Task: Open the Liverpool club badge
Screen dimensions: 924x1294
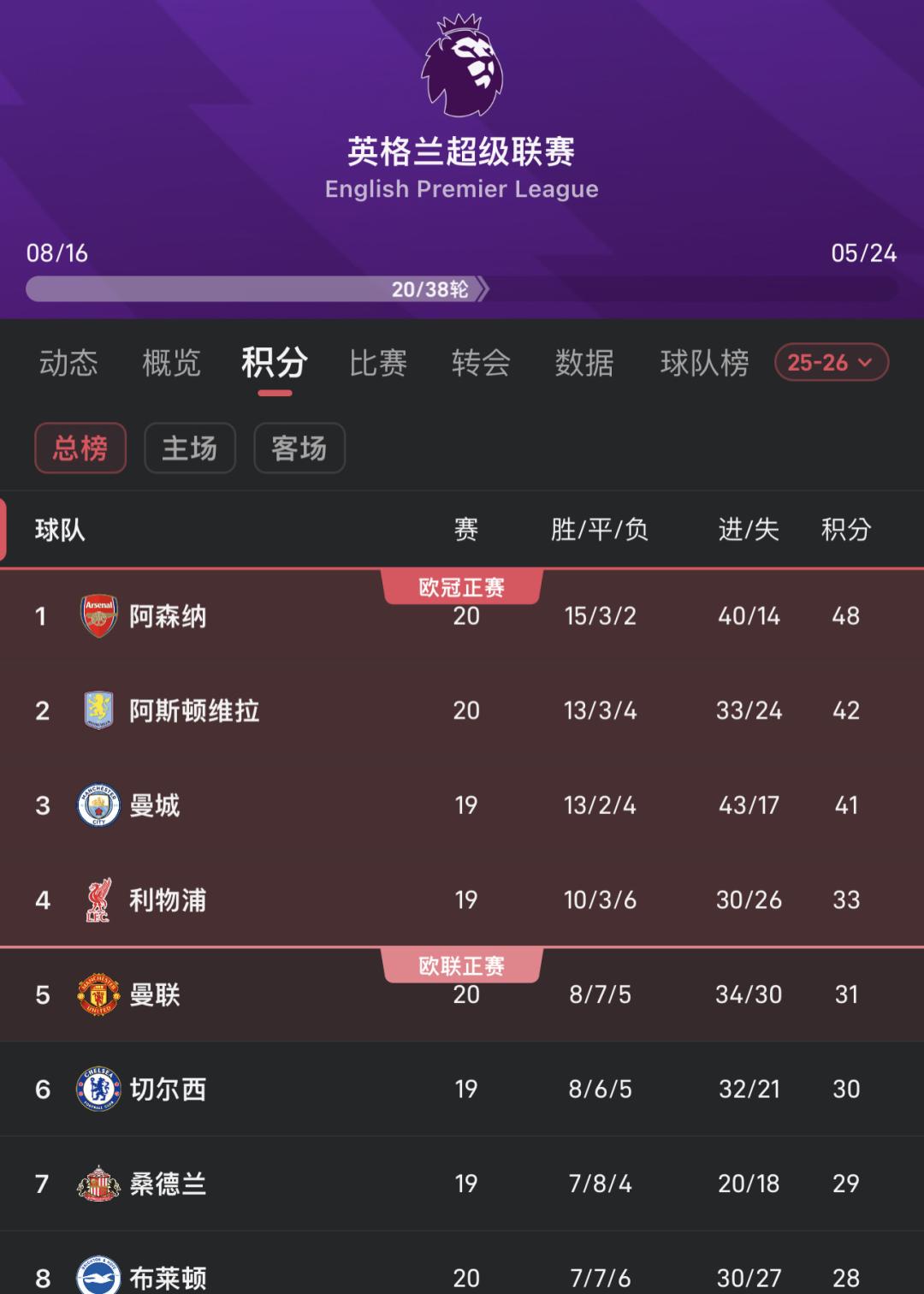Action: click(99, 900)
